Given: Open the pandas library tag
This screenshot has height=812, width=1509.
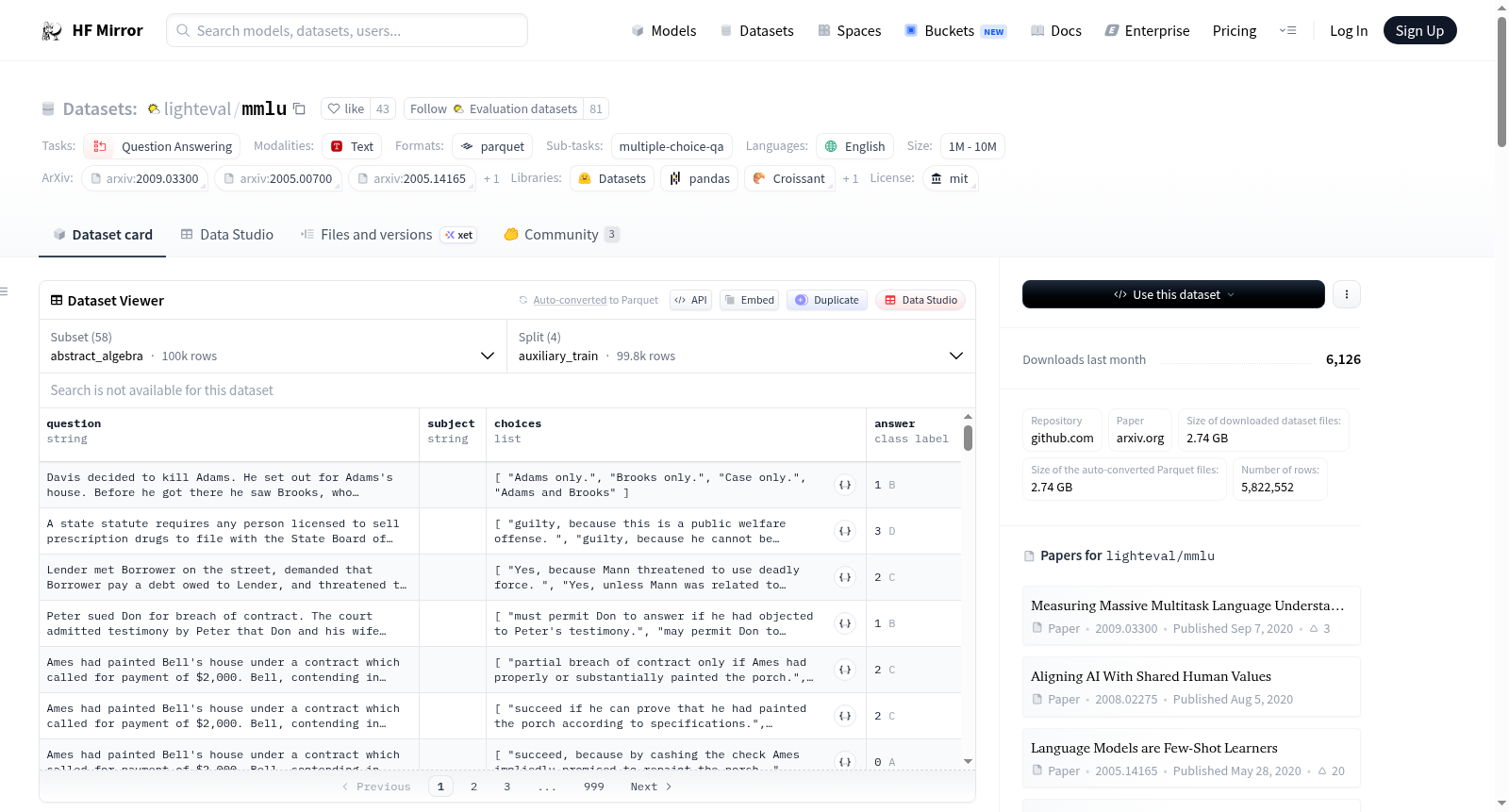Looking at the screenshot, I should click(x=700, y=178).
